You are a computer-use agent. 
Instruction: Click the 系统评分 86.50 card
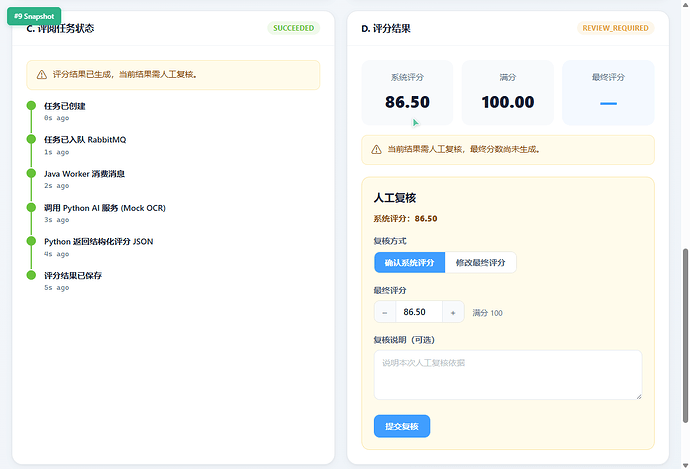tap(407, 93)
